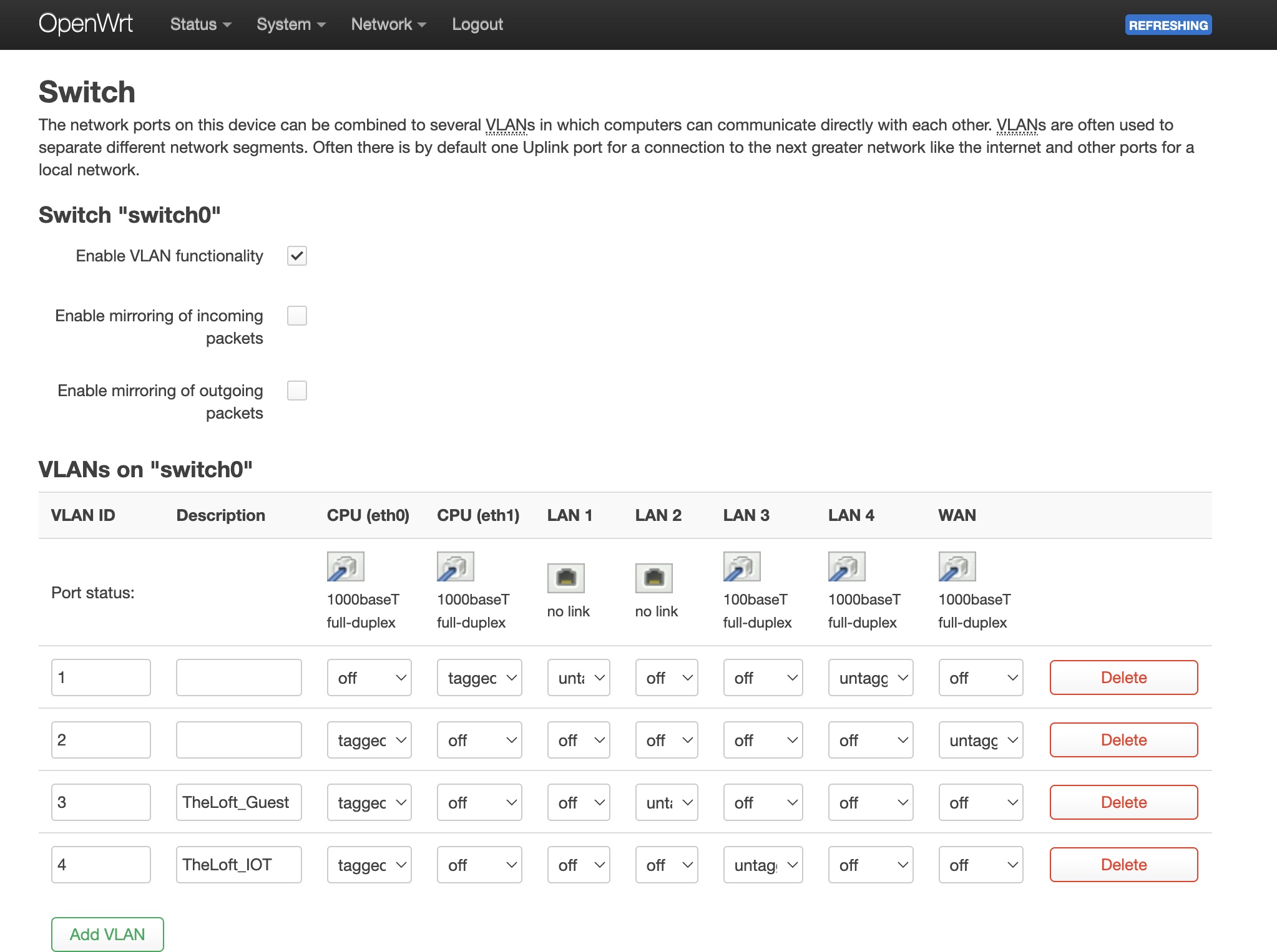Viewport: 1277px width, 952px height.
Task: Toggle Enable VLAN functionality checkbox
Action: click(x=297, y=256)
